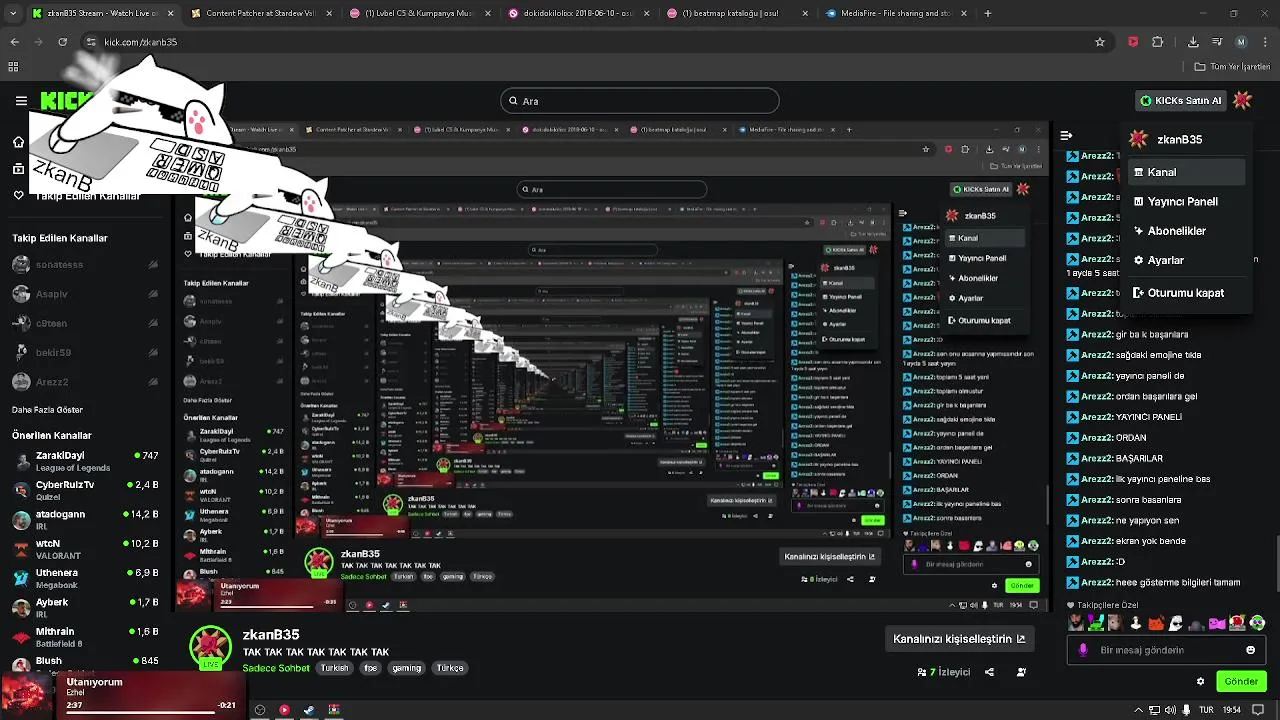
Task: Open followed channel Asaplv
Action: tap(85, 294)
